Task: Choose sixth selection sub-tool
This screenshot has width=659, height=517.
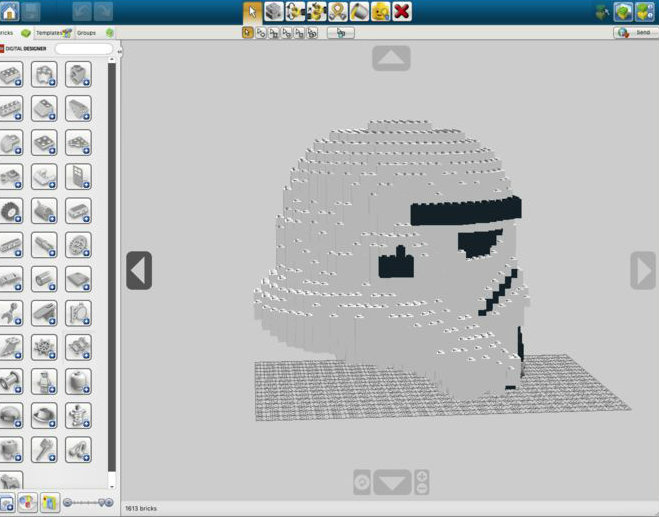Action: [x=312, y=32]
